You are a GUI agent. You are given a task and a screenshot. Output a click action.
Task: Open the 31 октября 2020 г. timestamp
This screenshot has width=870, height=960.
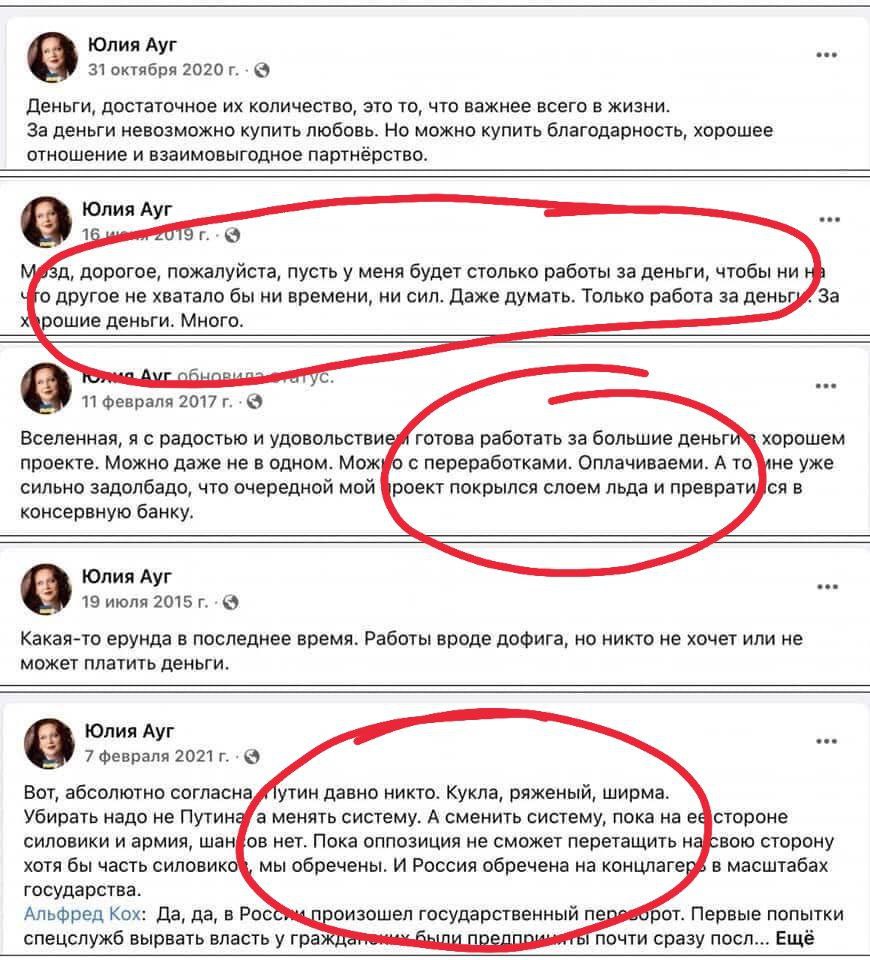point(163,70)
